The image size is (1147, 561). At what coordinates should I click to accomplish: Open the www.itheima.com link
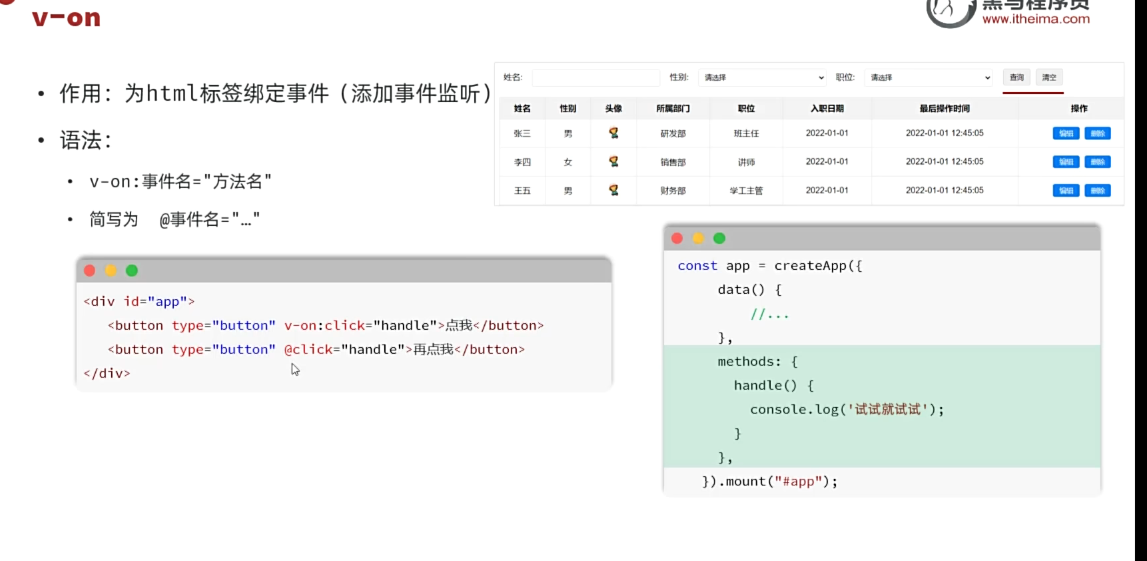(1035, 20)
